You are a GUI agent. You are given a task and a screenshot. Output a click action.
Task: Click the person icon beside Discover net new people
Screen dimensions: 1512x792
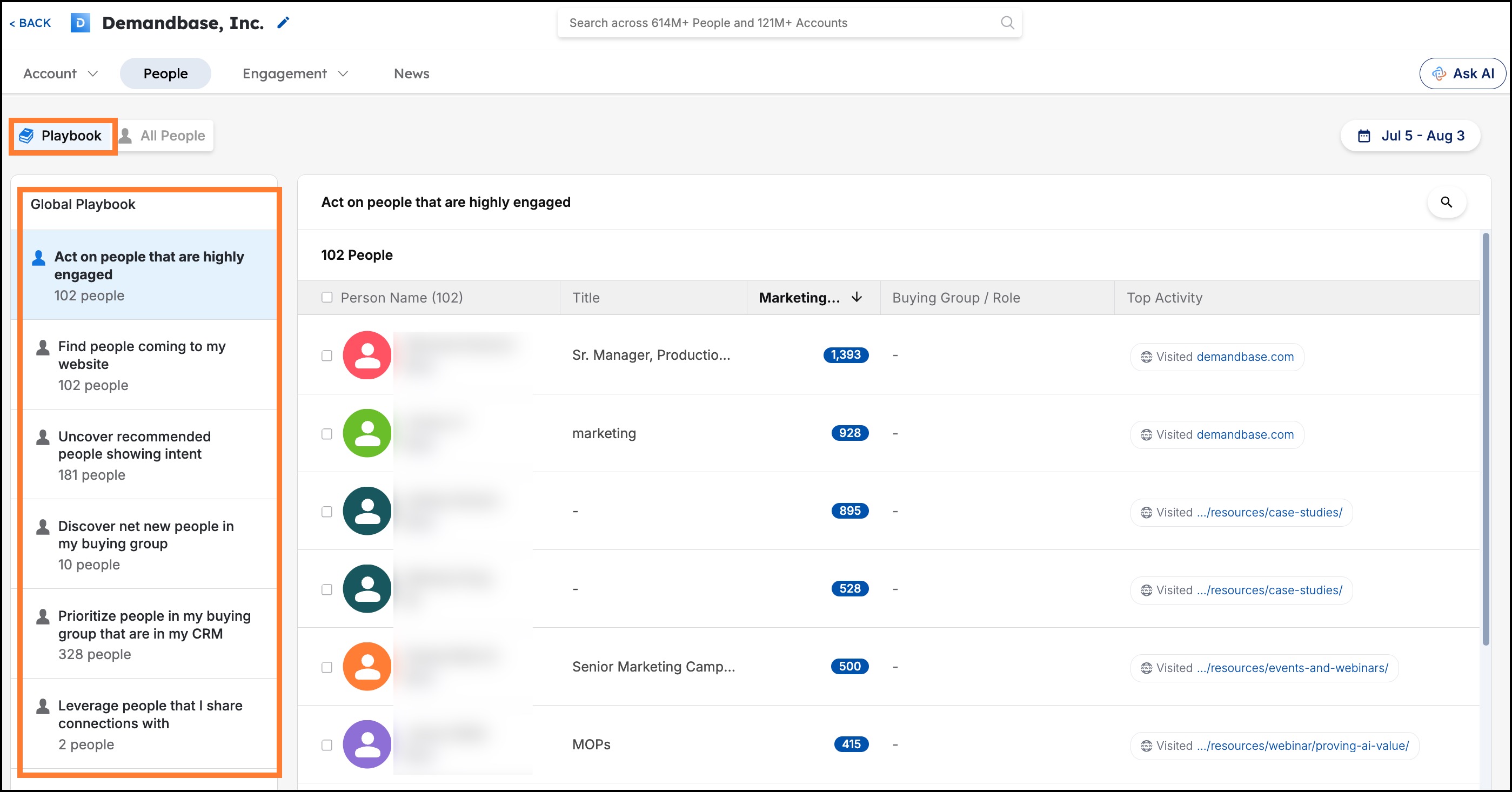[x=43, y=527]
